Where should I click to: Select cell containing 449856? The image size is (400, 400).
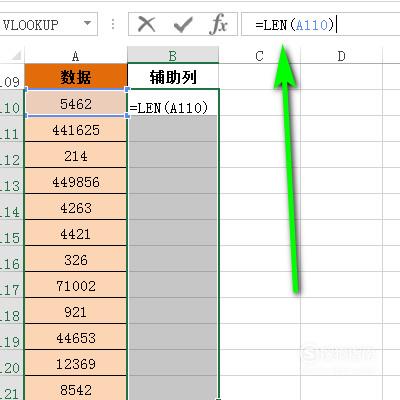point(76,181)
